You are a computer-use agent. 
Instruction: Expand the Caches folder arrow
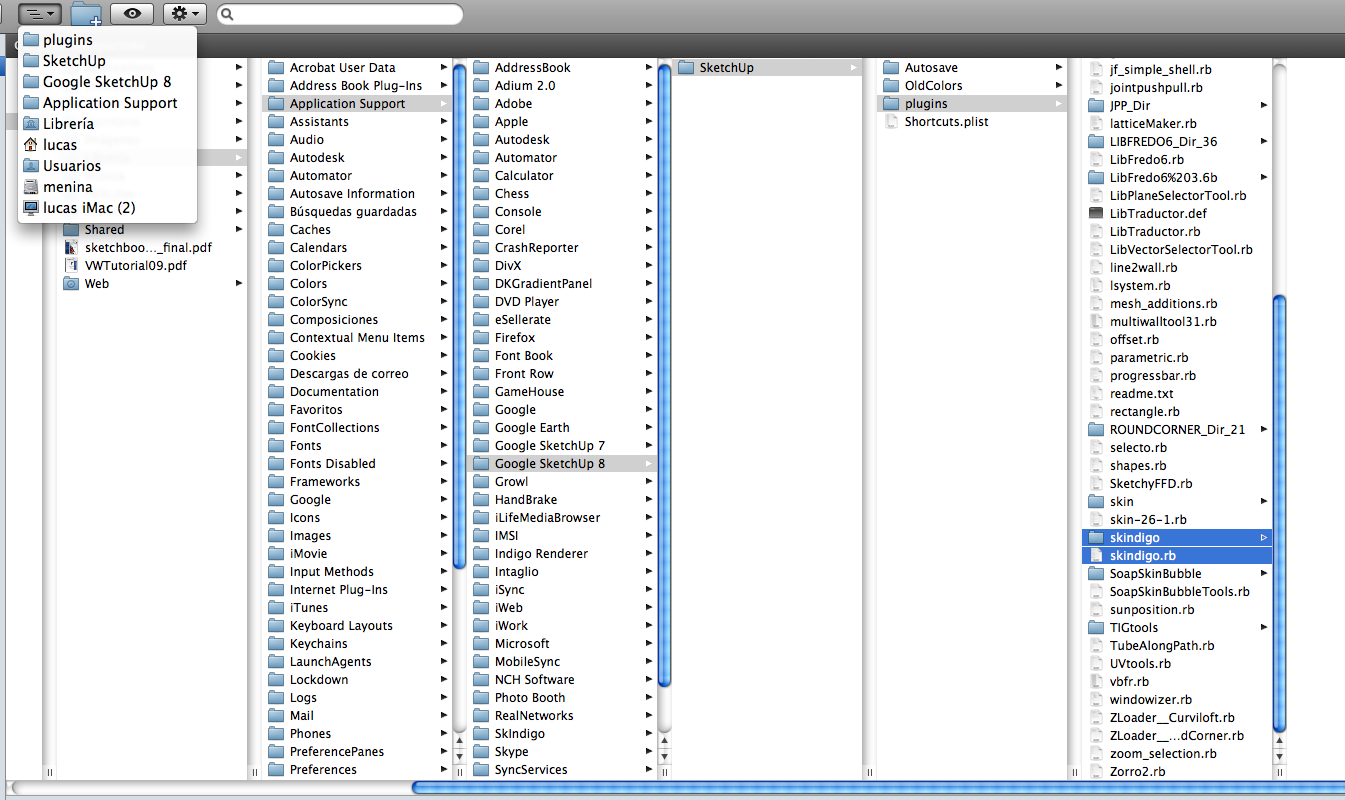444,230
